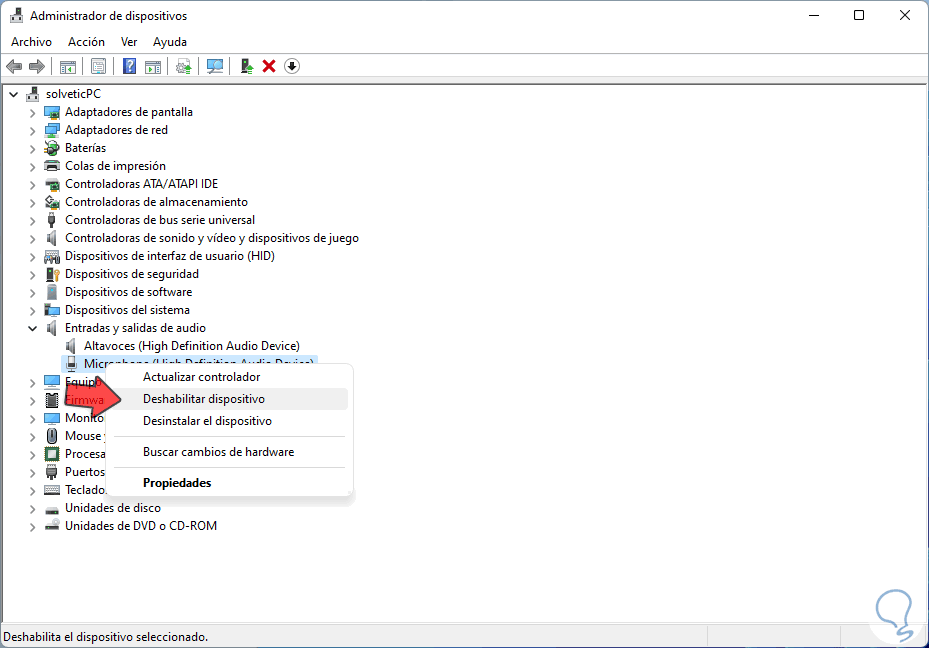Click the Back arrow in the toolbar
The width and height of the screenshot is (929, 648).
pyautogui.click(x=14, y=66)
